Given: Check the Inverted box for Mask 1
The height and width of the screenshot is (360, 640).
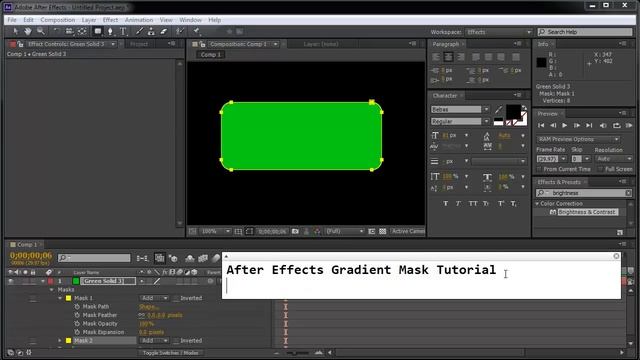Looking at the screenshot, I should tap(176, 298).
